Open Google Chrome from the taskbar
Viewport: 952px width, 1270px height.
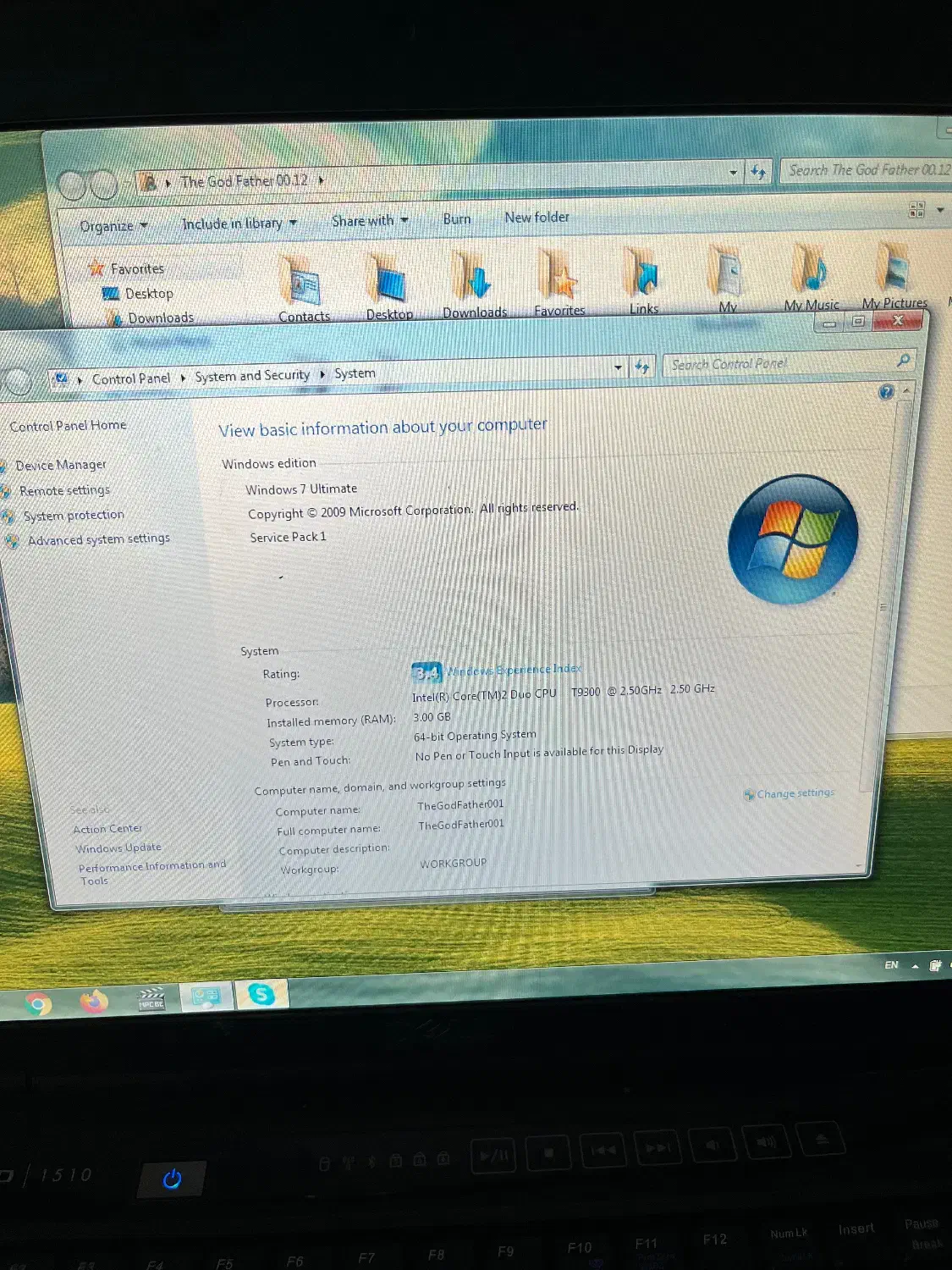(38, 1004)
